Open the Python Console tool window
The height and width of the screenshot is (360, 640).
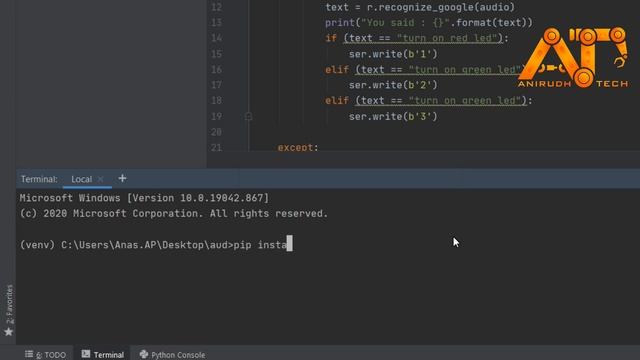(x=172, y=355)
